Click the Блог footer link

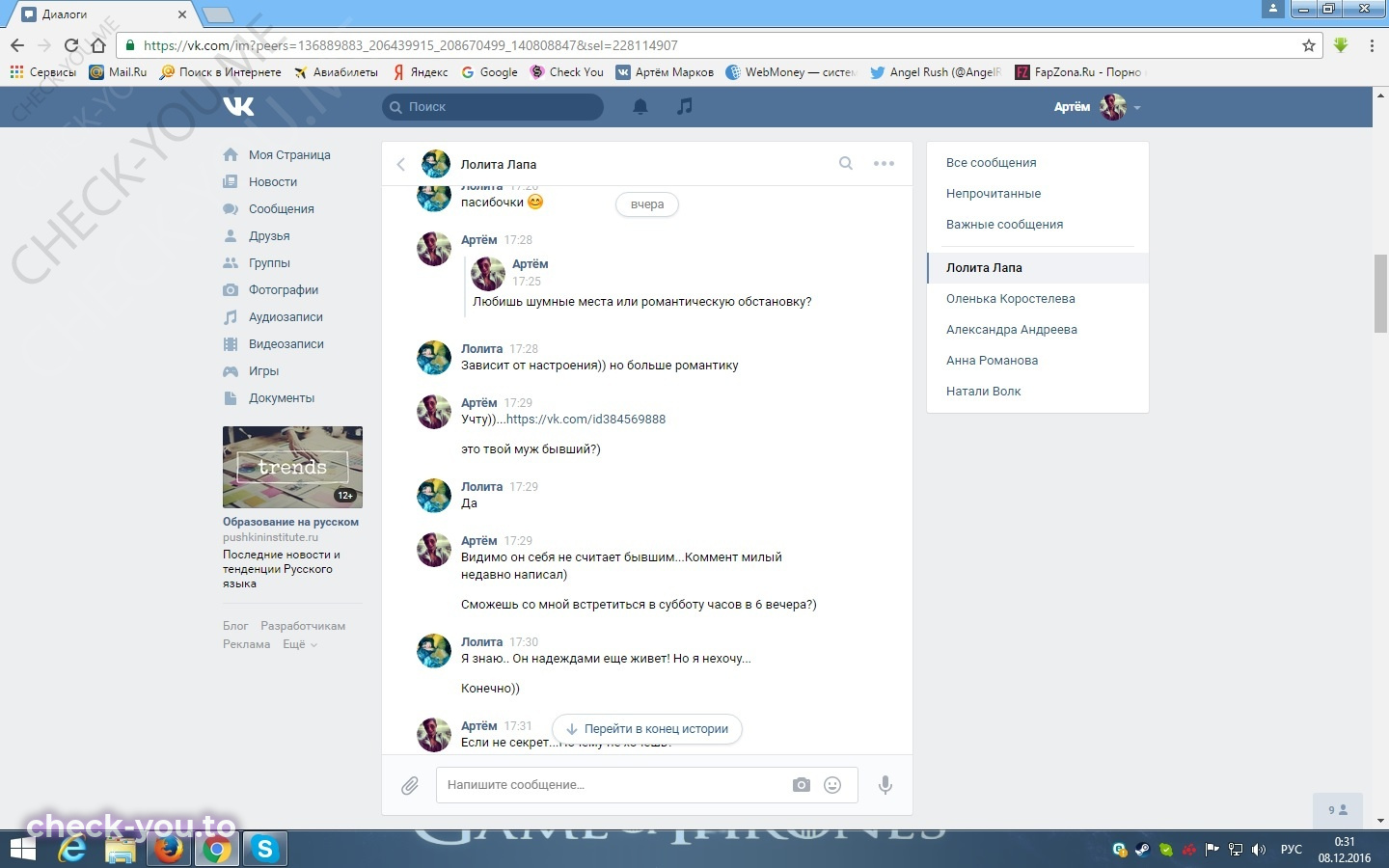point(235,626)
